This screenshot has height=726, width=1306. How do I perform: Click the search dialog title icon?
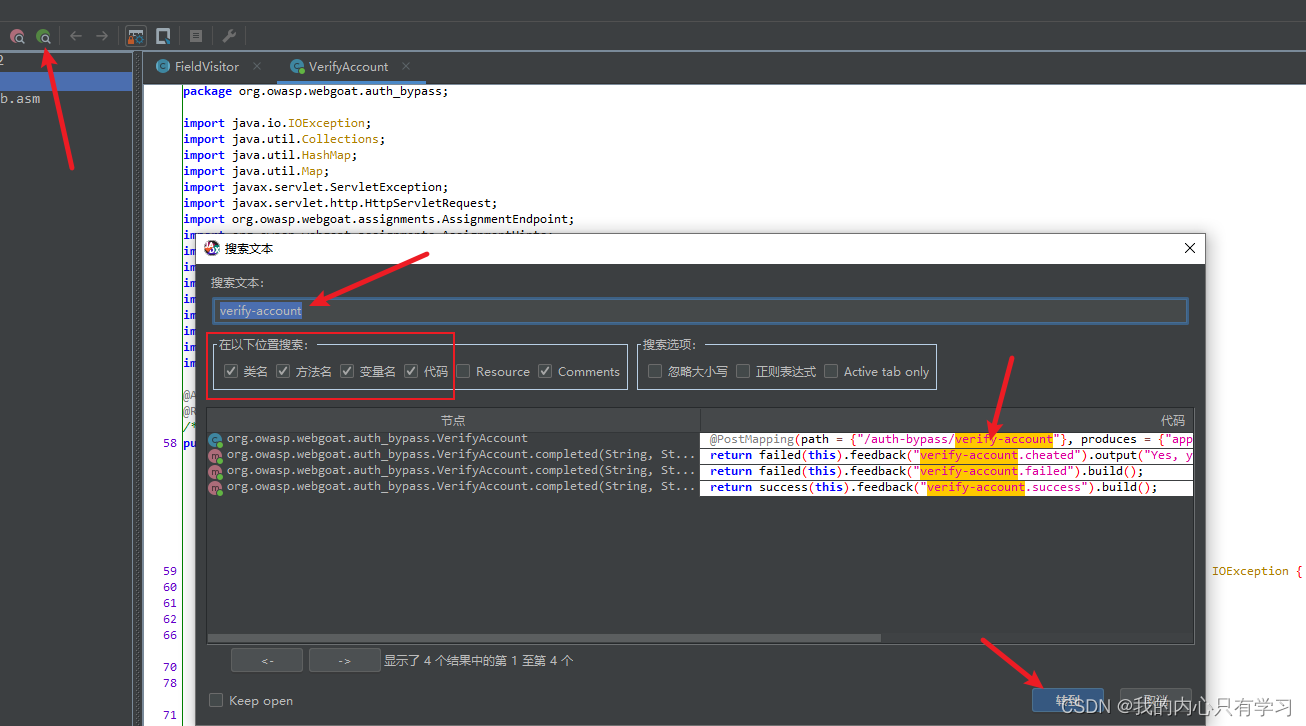[x=212, y=248]
